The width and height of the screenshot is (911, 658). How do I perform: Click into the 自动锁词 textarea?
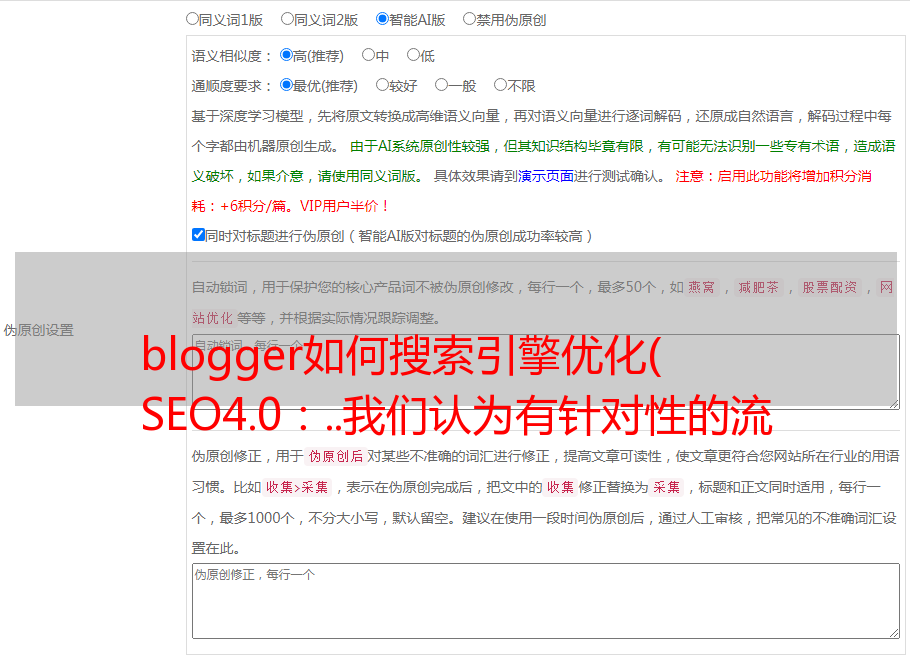(x=546, y=372)
